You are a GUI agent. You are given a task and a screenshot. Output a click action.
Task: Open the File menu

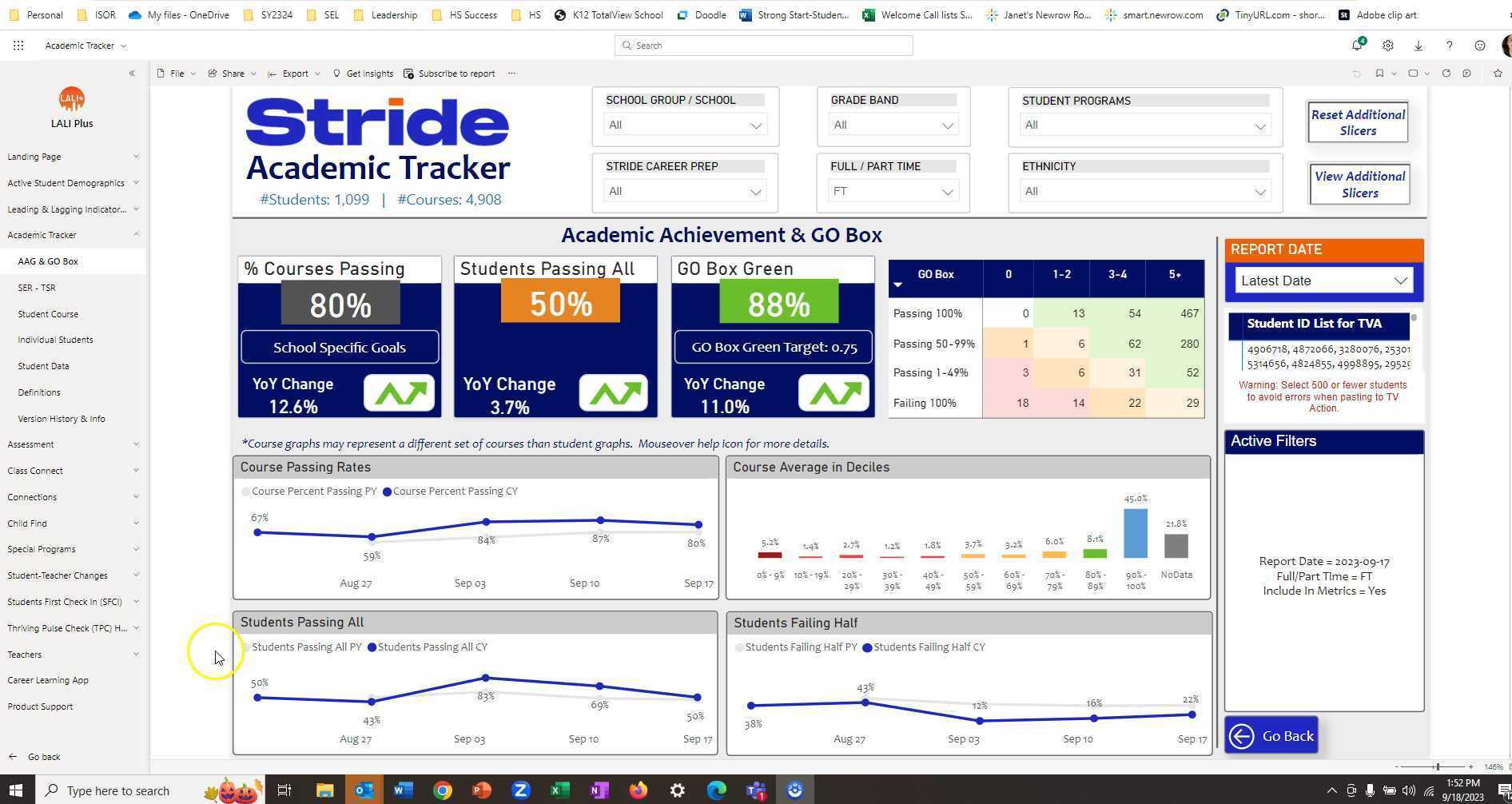click(x=177, y=74)
